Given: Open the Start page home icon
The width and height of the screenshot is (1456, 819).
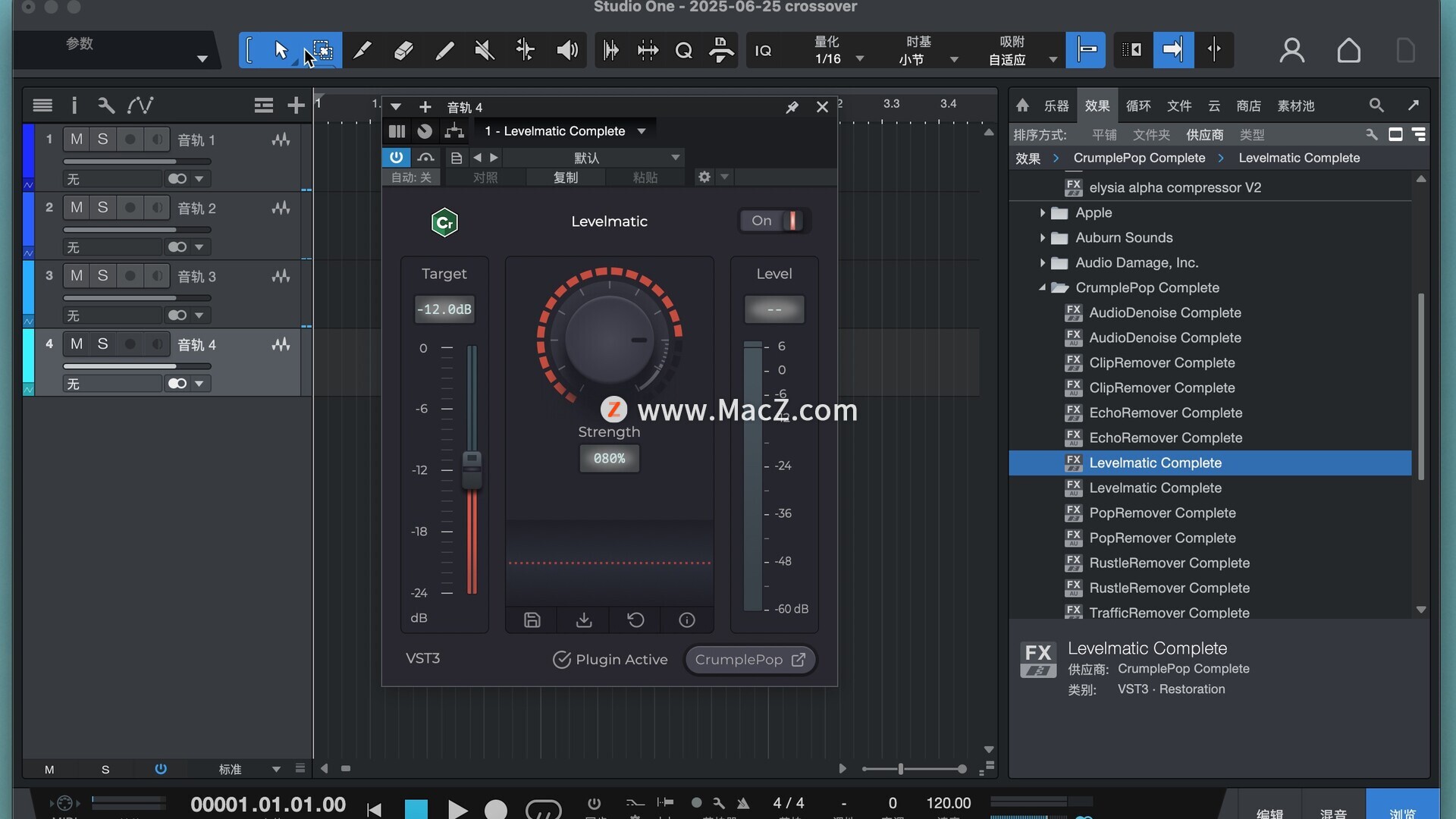Looking at the screenshot, I should (1348, 50).
